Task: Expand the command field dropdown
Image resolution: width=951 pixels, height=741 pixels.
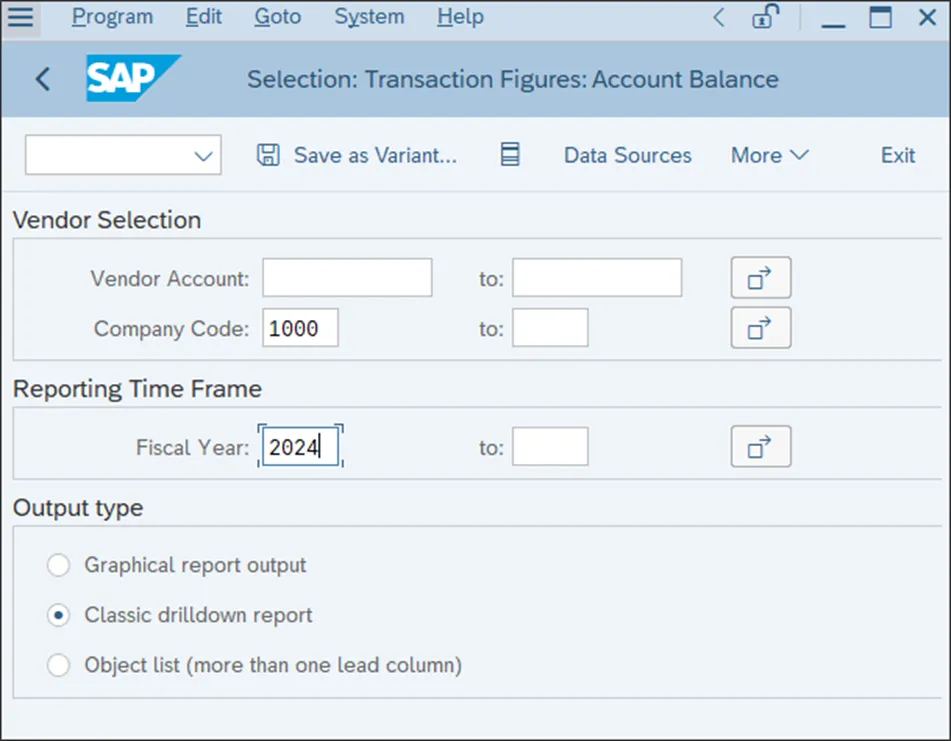Action: [203, 156]
